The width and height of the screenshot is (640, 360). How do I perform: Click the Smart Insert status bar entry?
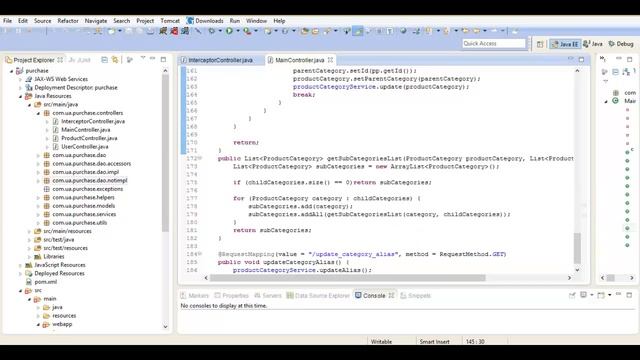434,342
